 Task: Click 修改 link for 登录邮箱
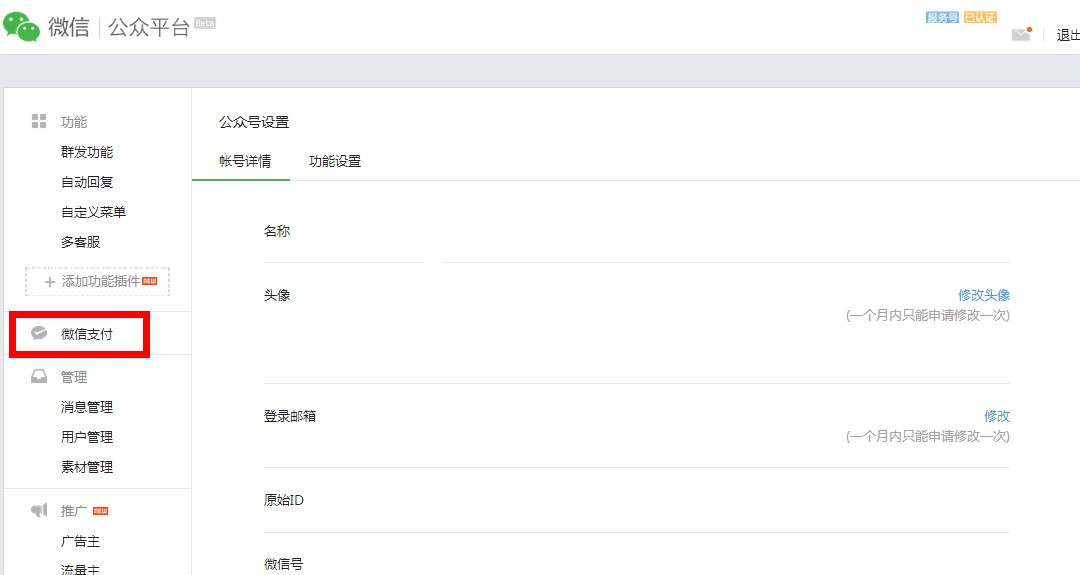[x=997, y=416]
